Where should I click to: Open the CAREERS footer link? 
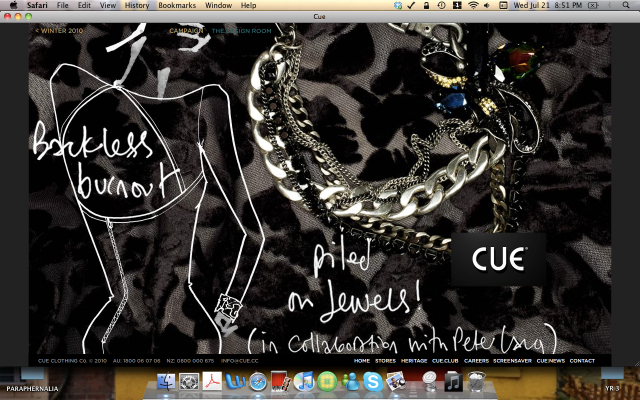476,361
